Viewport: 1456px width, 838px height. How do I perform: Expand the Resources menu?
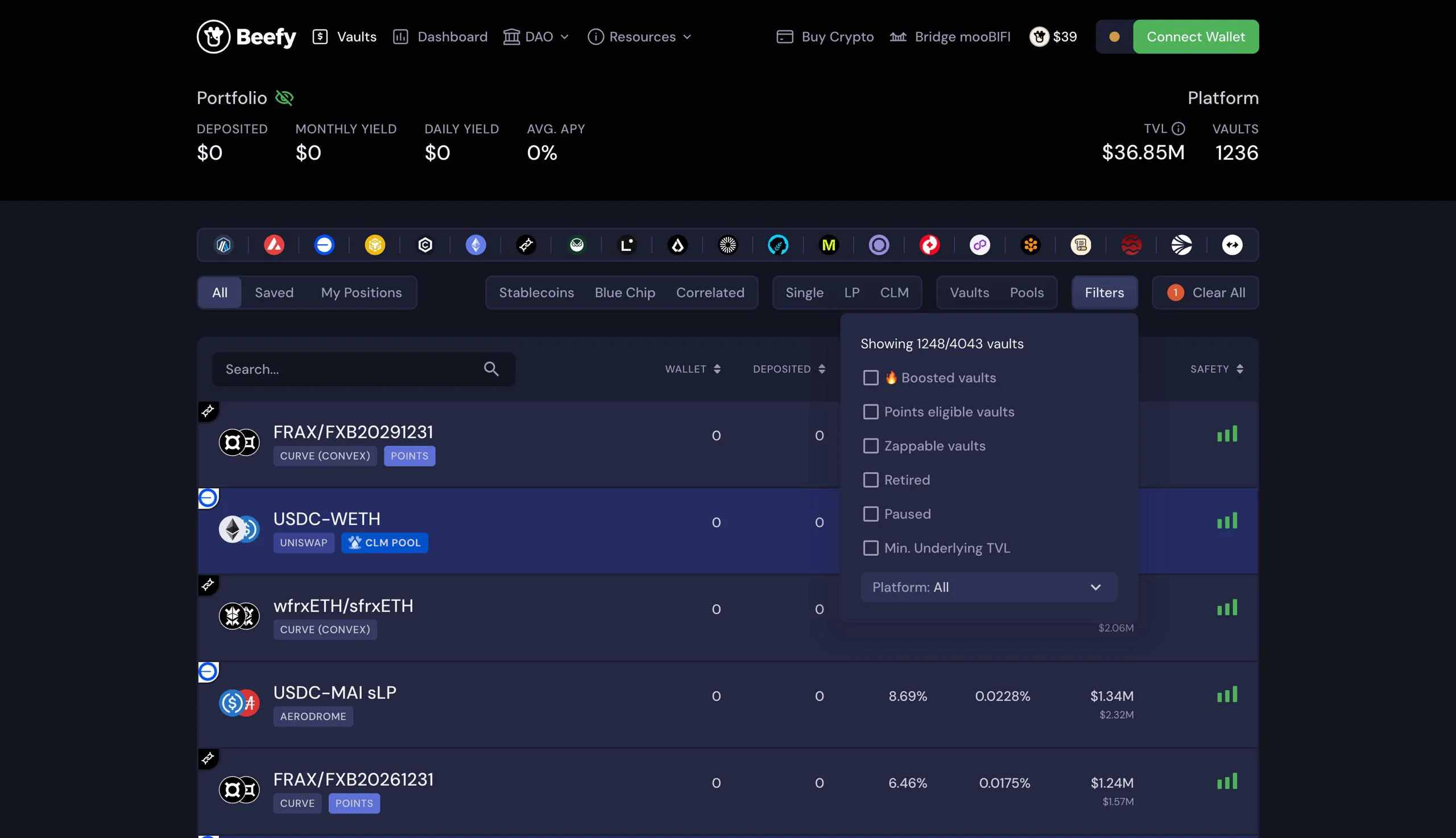(639, 37)
